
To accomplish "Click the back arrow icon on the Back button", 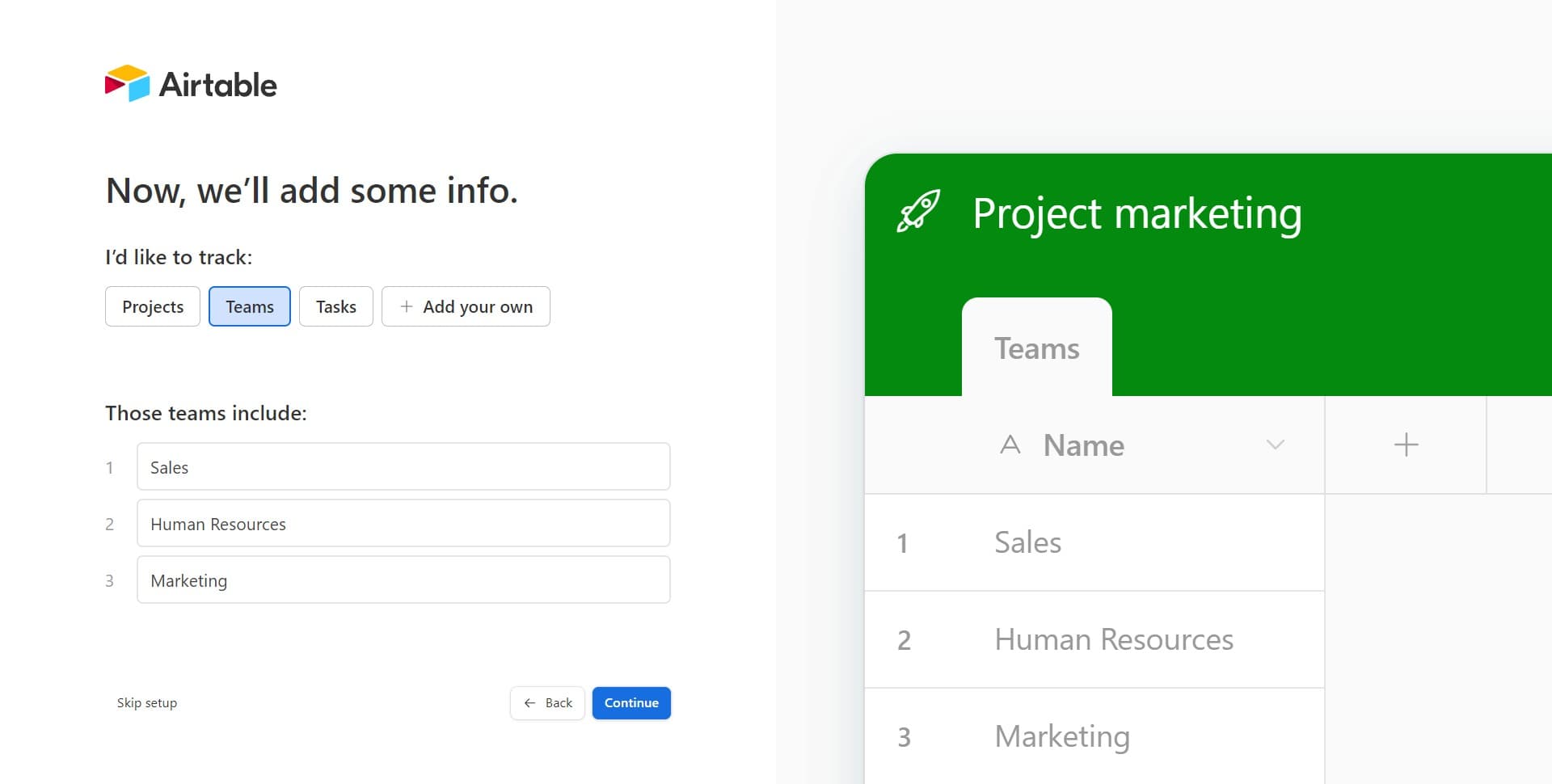I will click(530, 703).
